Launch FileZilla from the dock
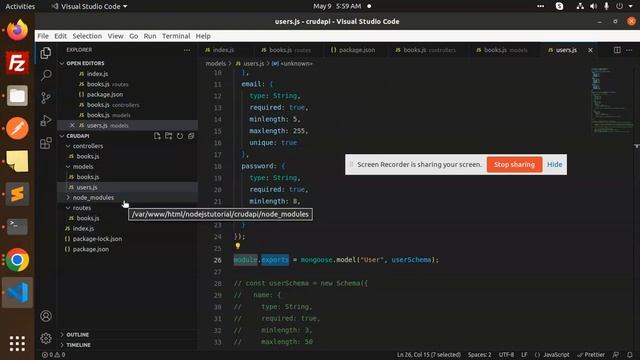Viewport: 640px width, 360px height. pos(17,63)
